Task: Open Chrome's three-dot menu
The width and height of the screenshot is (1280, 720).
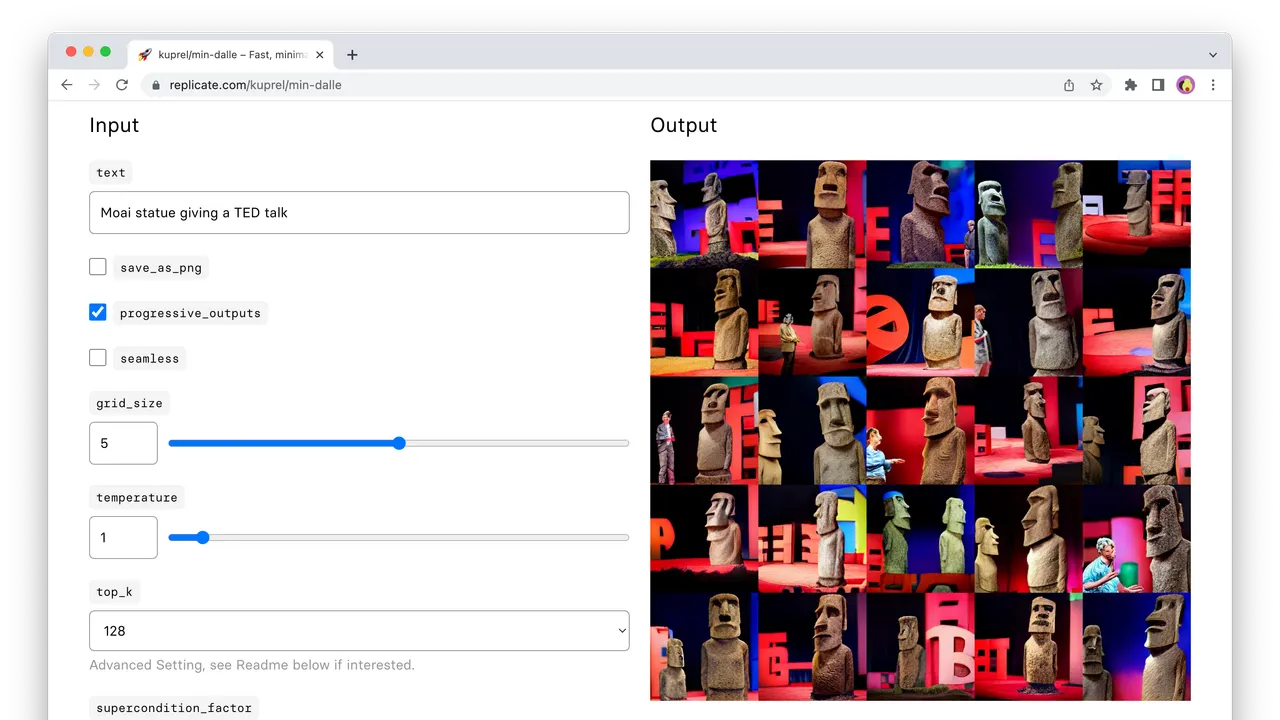Action: 1213,85
